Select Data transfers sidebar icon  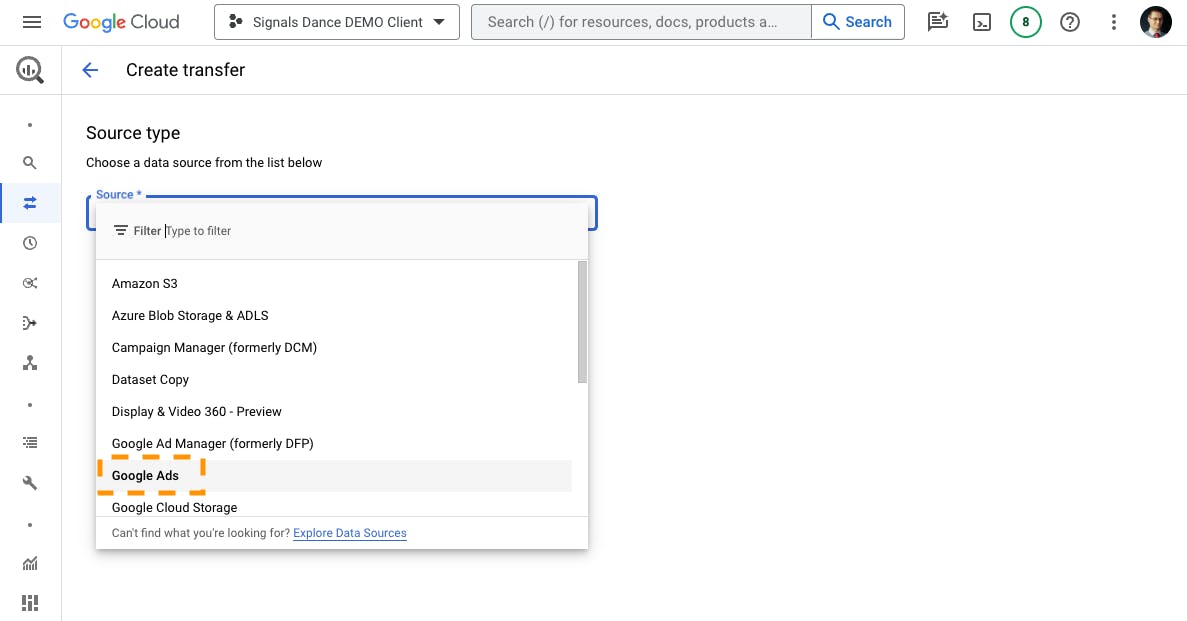30,203
